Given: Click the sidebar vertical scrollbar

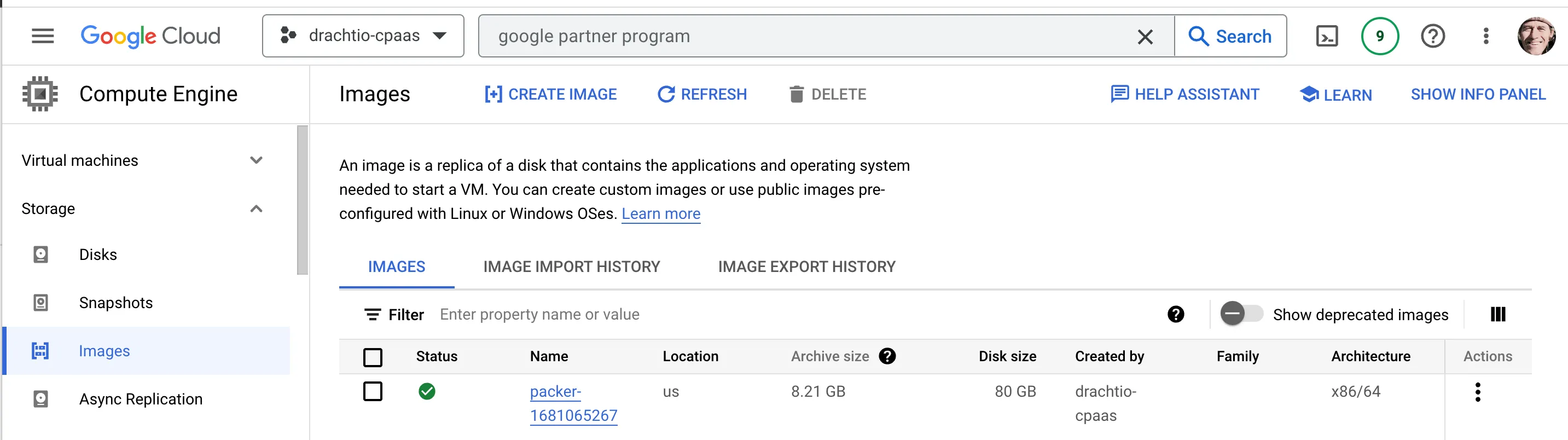Looking at the screenshot, I should tap(303, 200).
